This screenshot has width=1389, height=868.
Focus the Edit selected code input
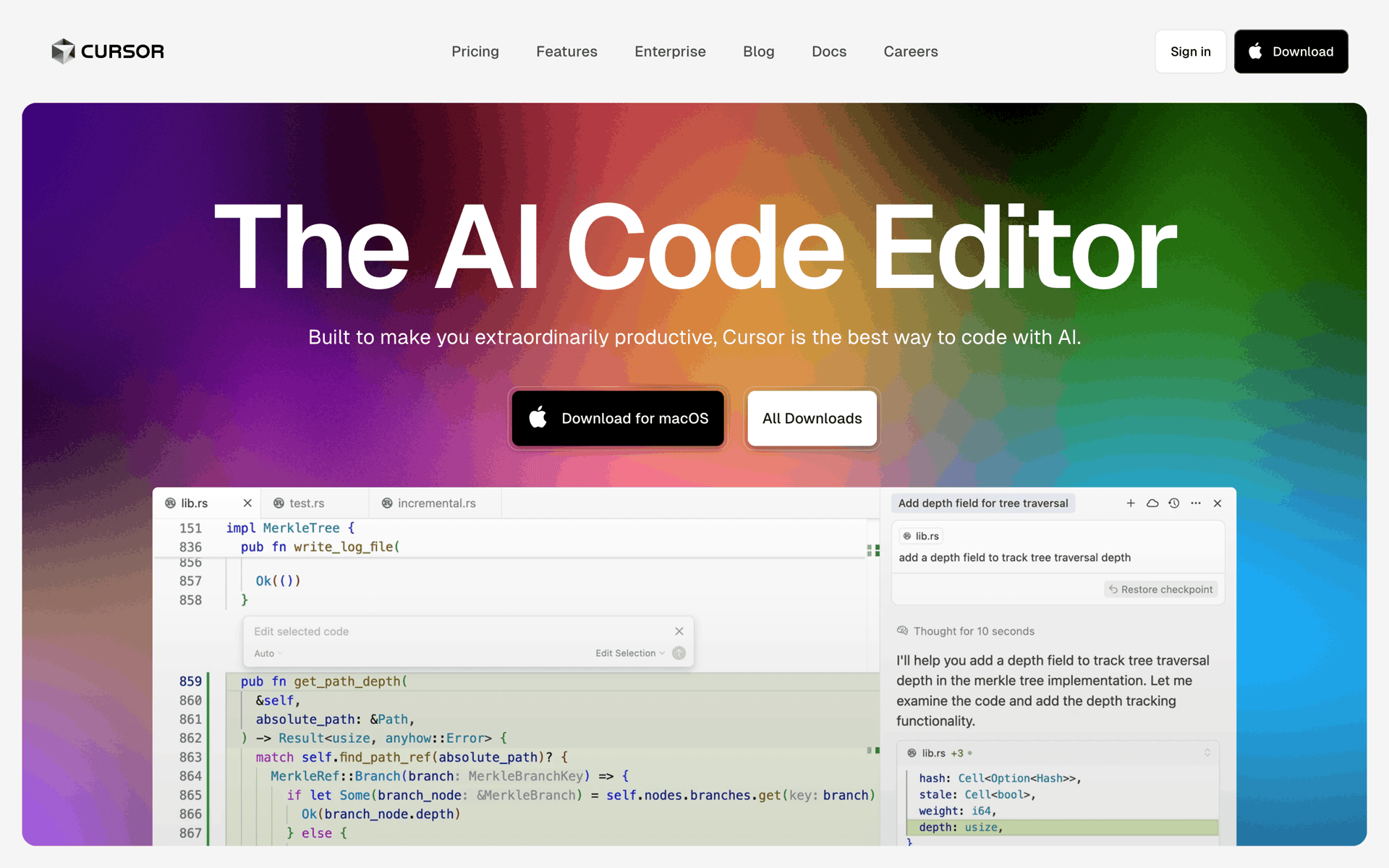coord(456,631)
